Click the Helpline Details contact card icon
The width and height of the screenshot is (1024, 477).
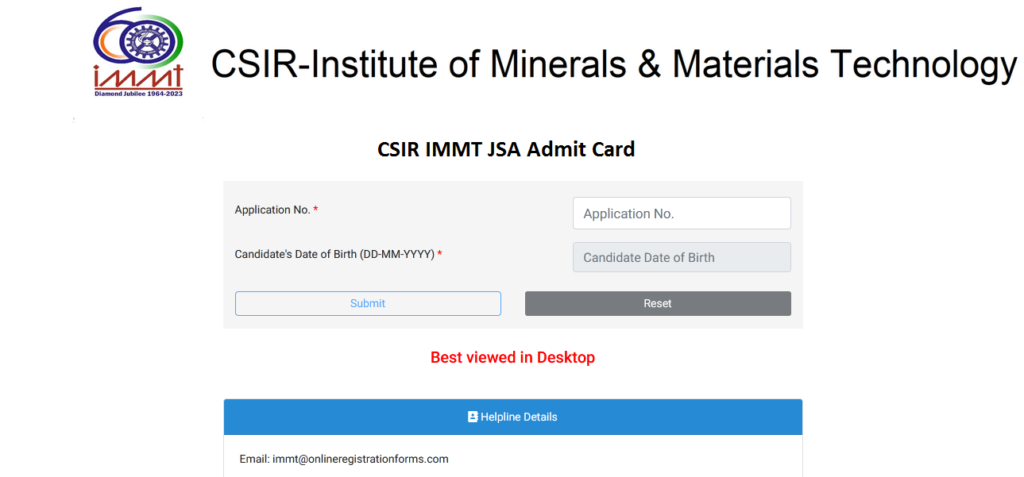coord(473,417)
